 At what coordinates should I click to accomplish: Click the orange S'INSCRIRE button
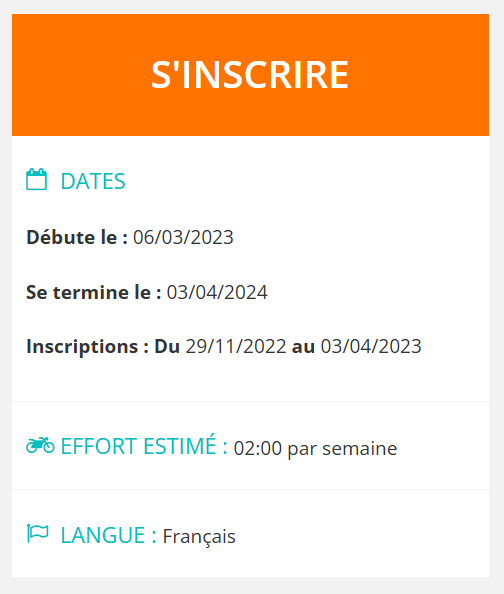click(250, 75)
